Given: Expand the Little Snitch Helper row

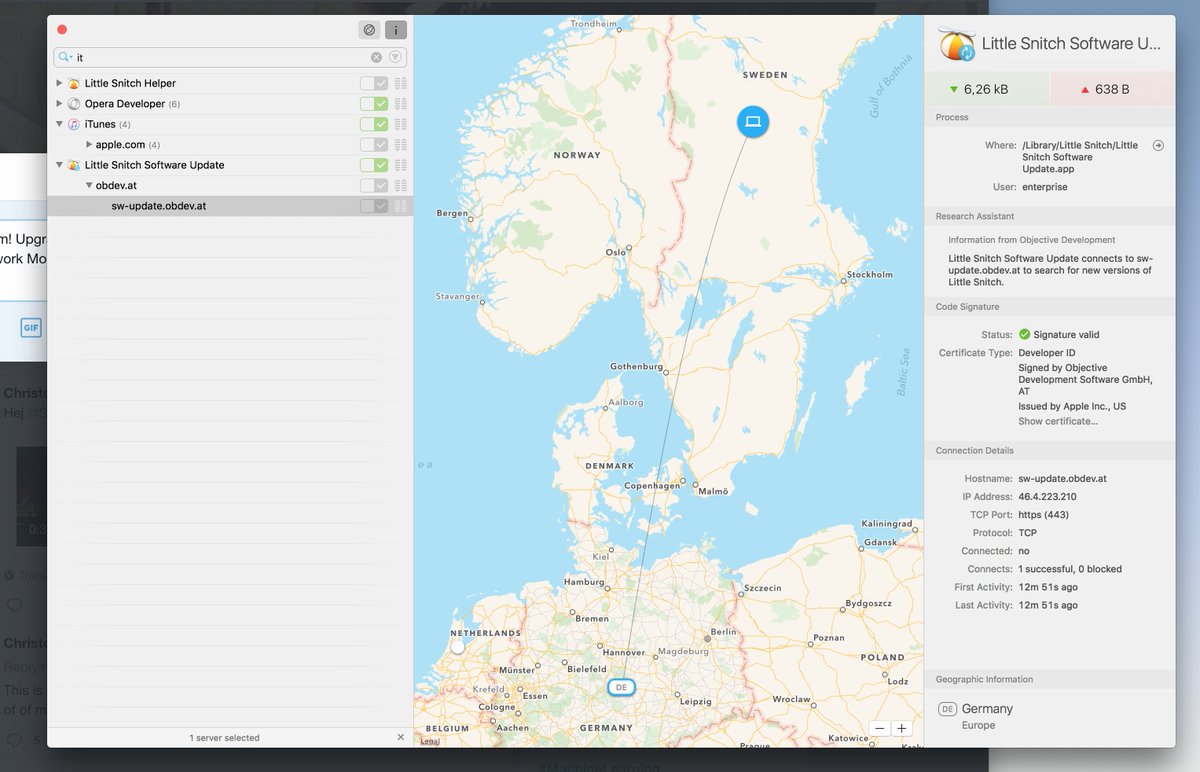Looking at the screenshot, I should pos(59,83).
